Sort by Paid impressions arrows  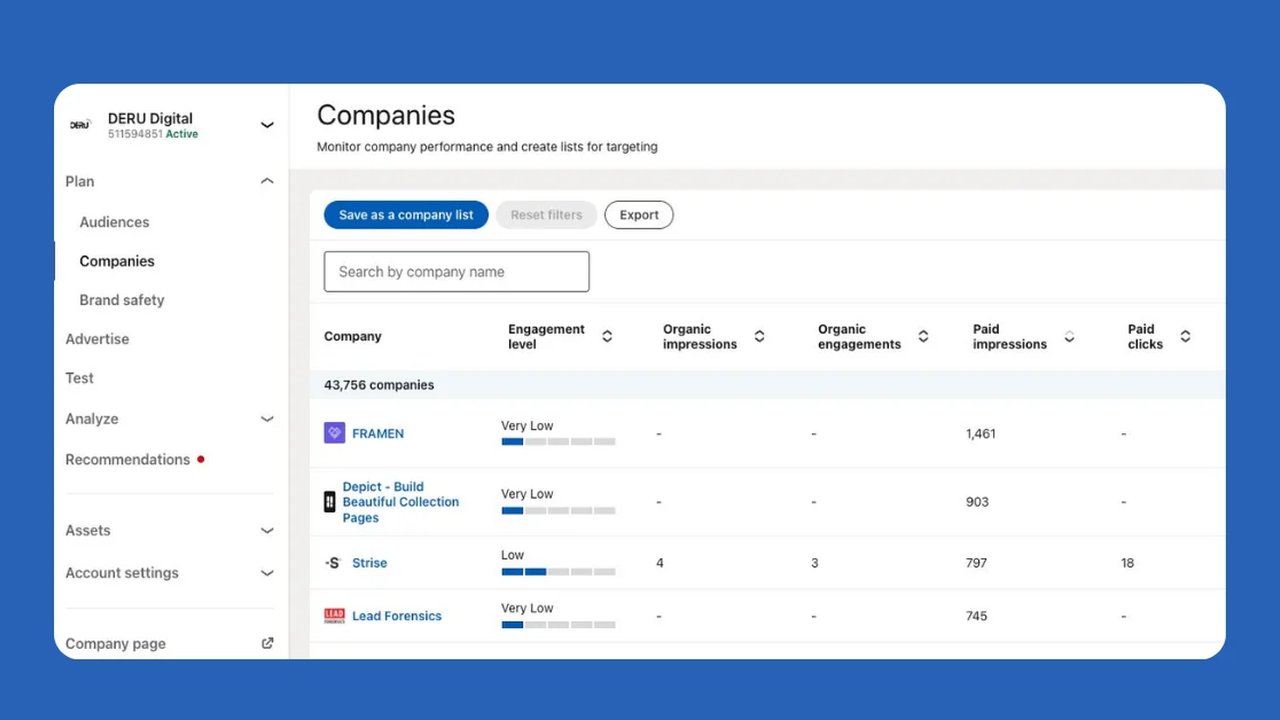(x=1069, y=336)
